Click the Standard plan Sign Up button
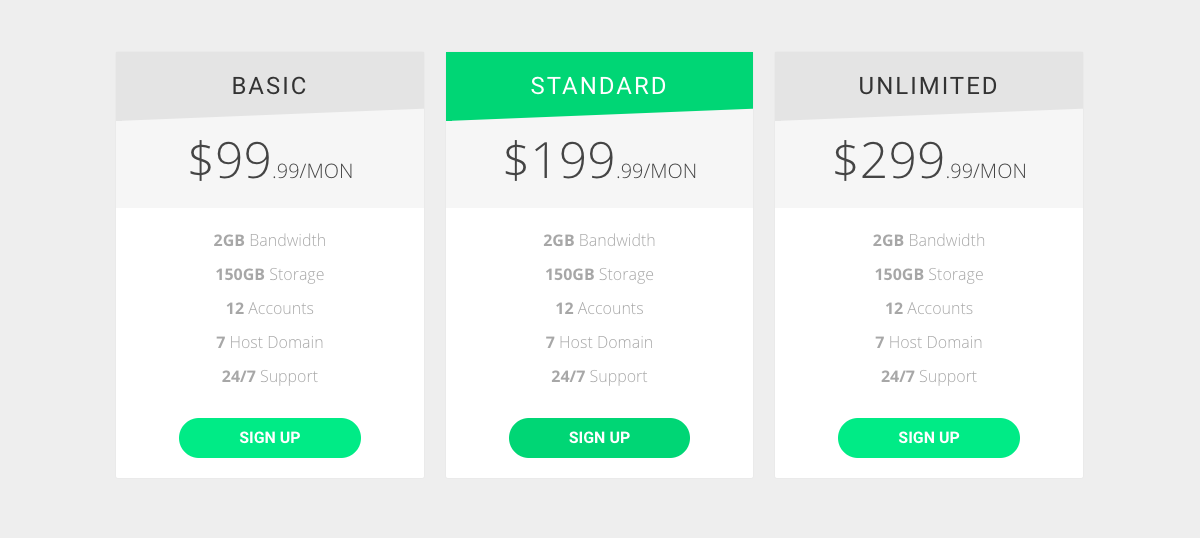This screenshot has height=538, width=1200. click(x=599, y=438)
